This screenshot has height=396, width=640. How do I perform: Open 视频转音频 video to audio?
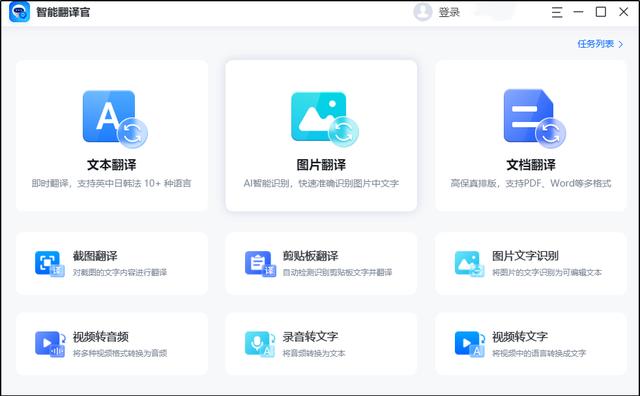coord(112,344)
